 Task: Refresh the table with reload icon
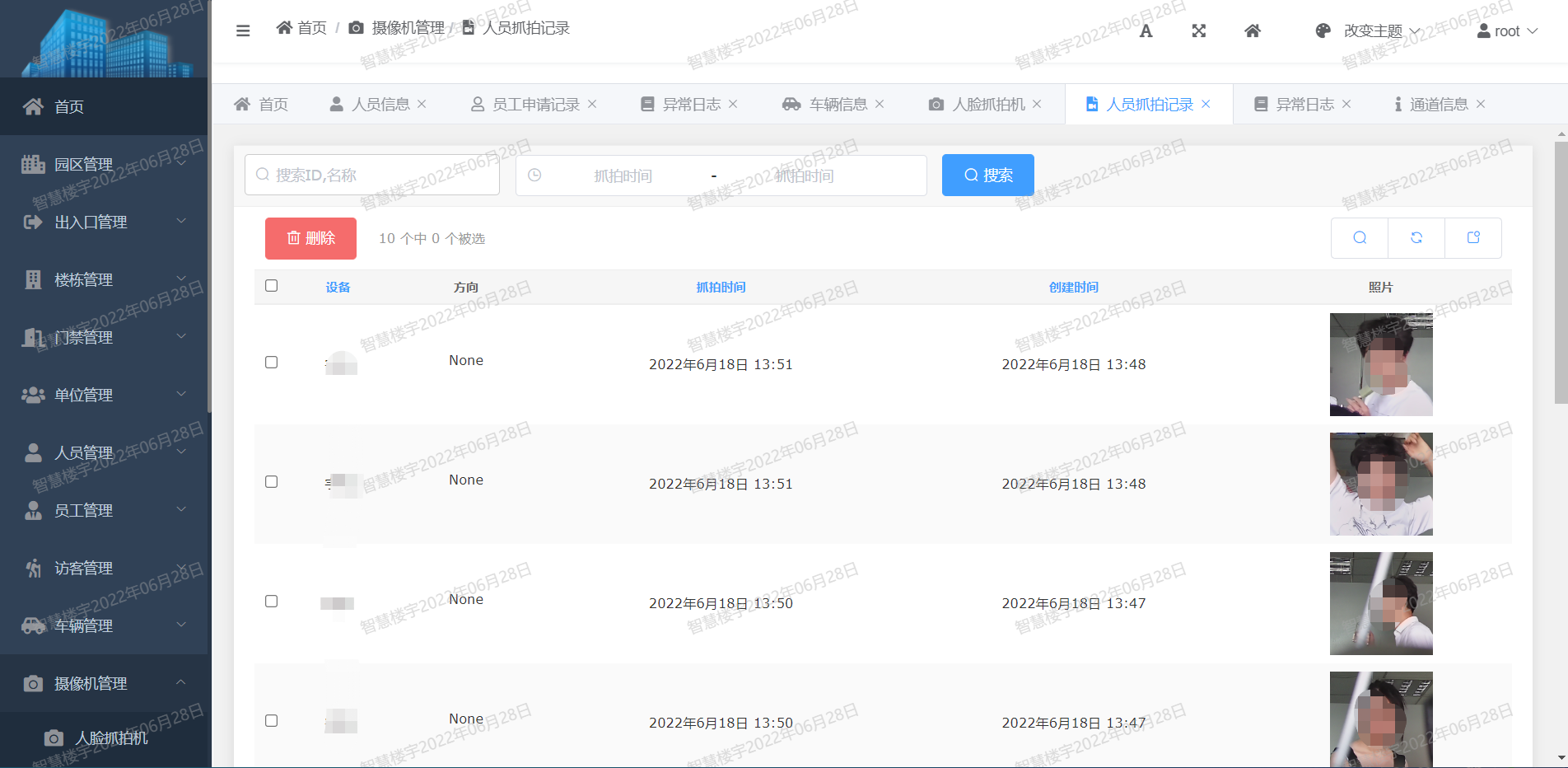[1416, 238]
